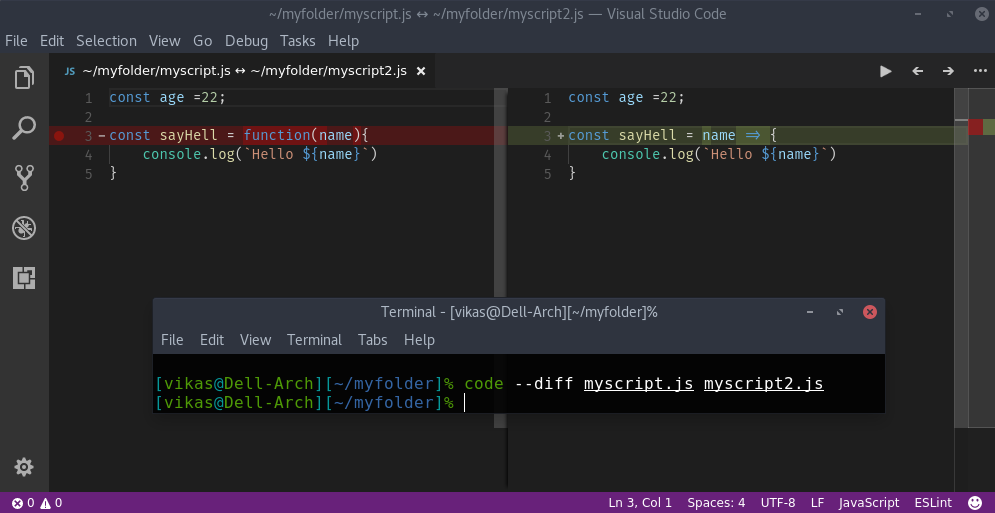Click line number 5 in right editor
Screen dimensions: 995x513
[x=547, y=174]
